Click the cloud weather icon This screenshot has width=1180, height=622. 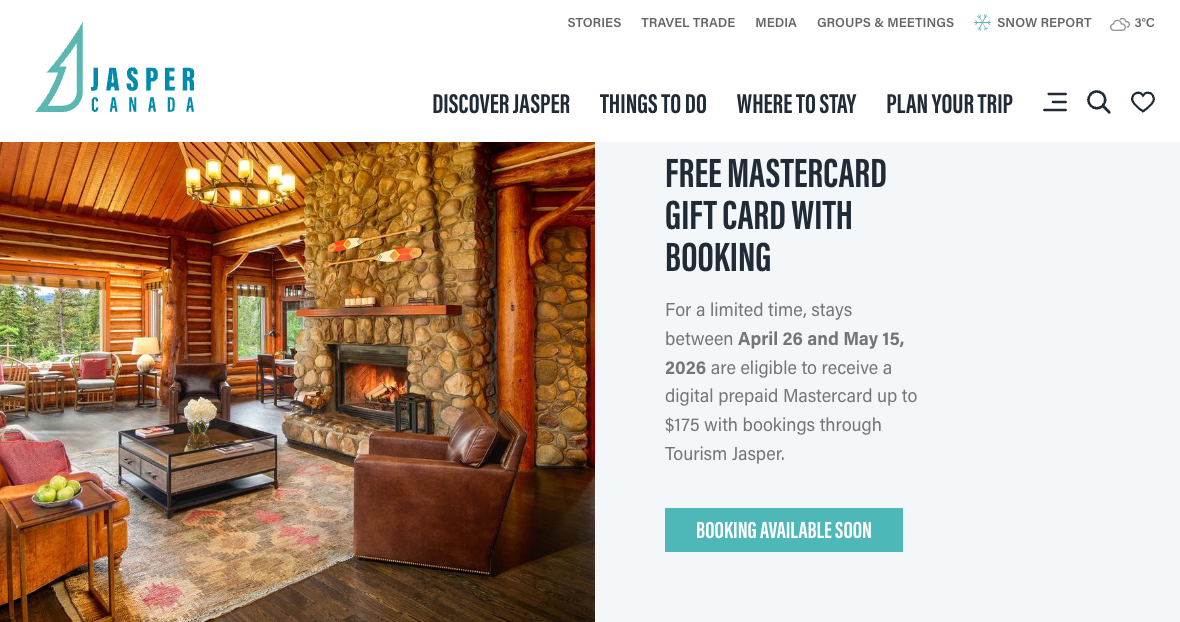1119,24
